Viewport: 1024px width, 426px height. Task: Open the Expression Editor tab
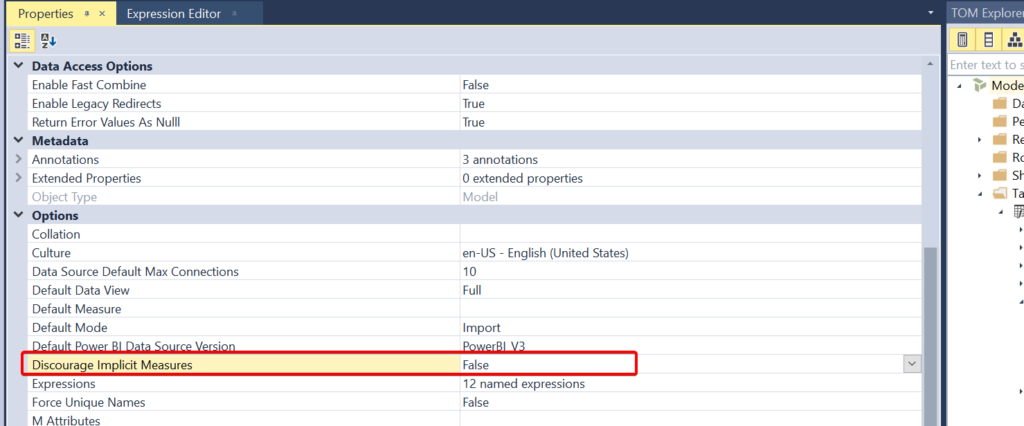(x=174, y=14)
